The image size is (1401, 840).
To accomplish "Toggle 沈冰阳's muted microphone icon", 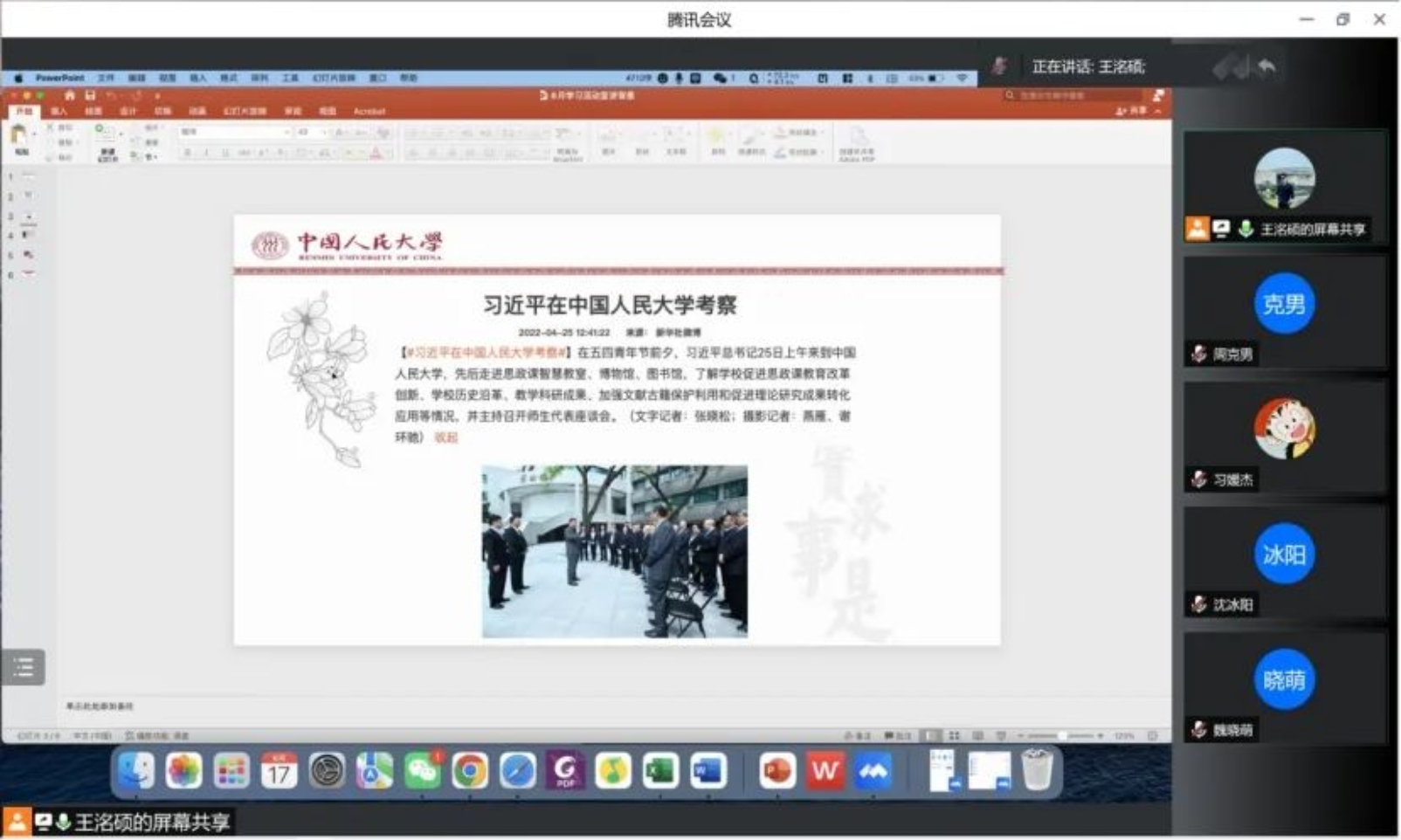I will click(1199, 604).
